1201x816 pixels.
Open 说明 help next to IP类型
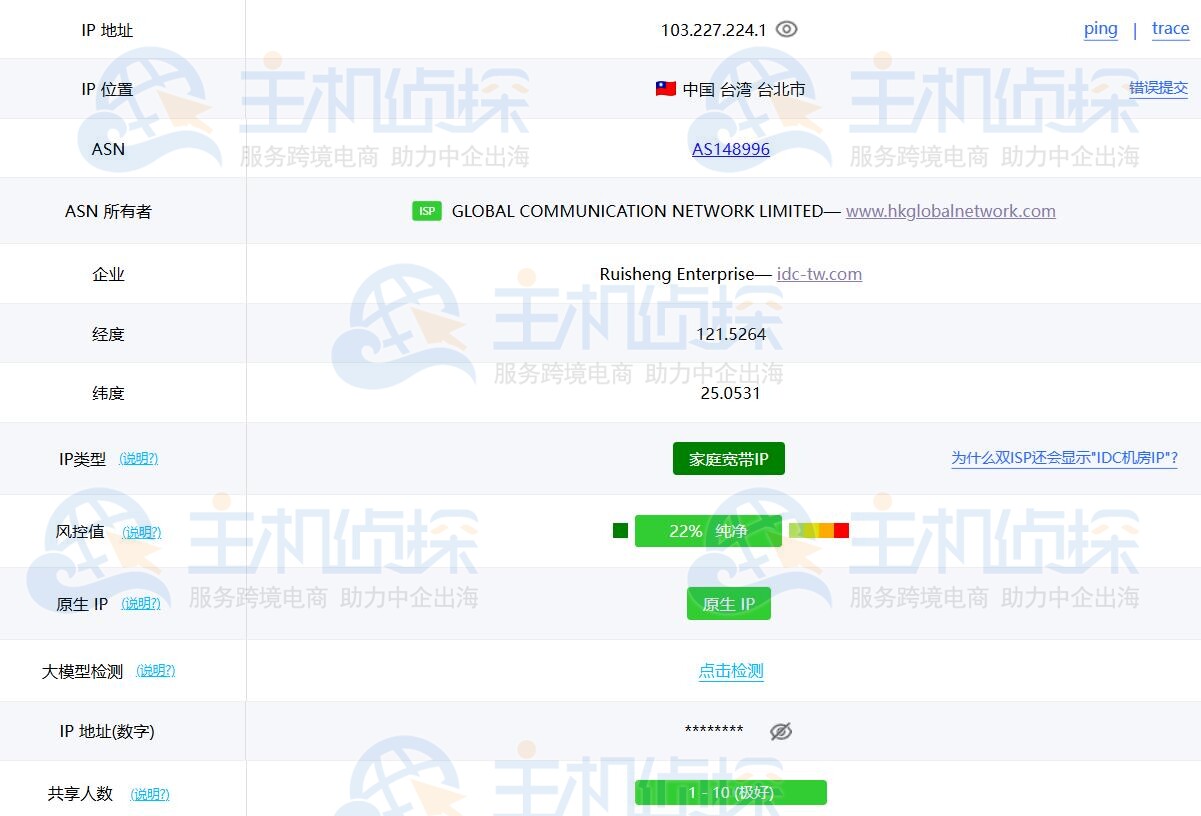(x=139, y=459)
